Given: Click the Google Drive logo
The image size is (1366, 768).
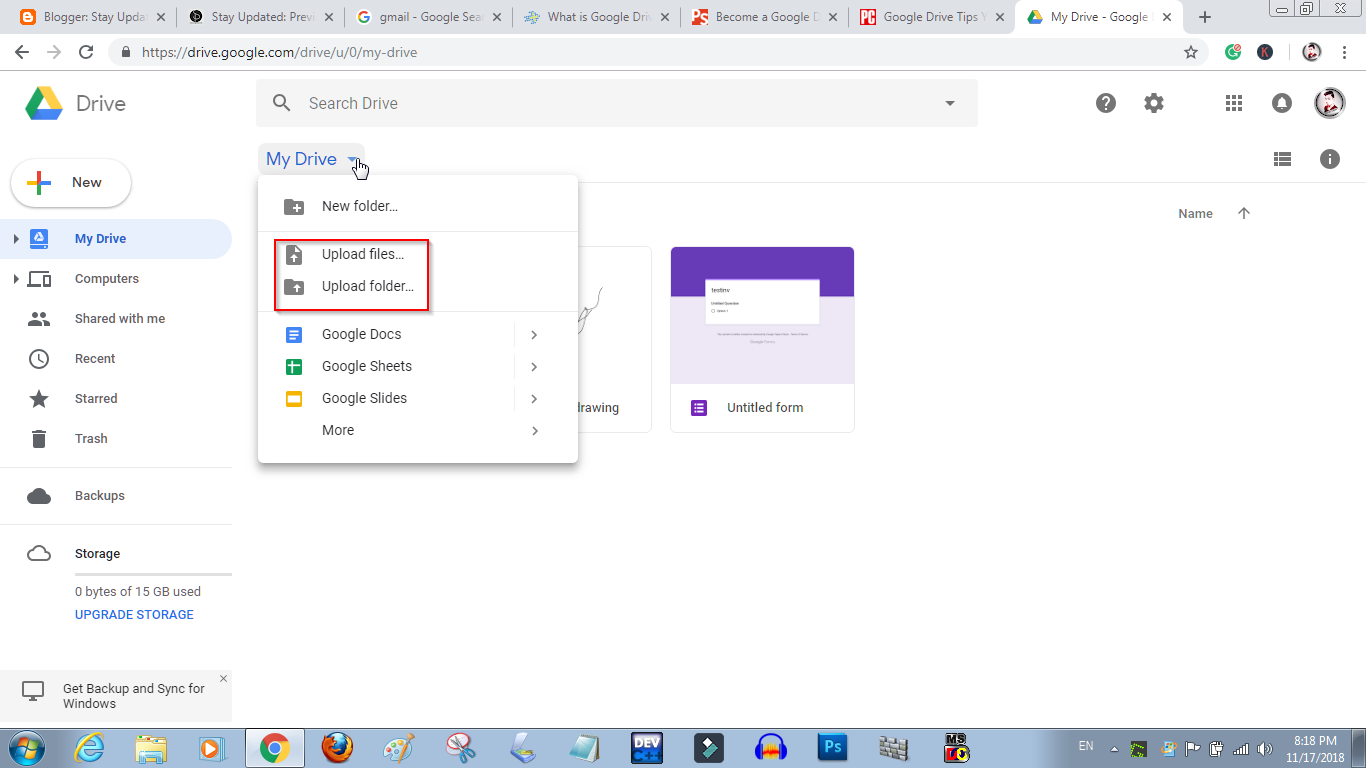Looking at the screenshot, I should [x=44, y=103].
